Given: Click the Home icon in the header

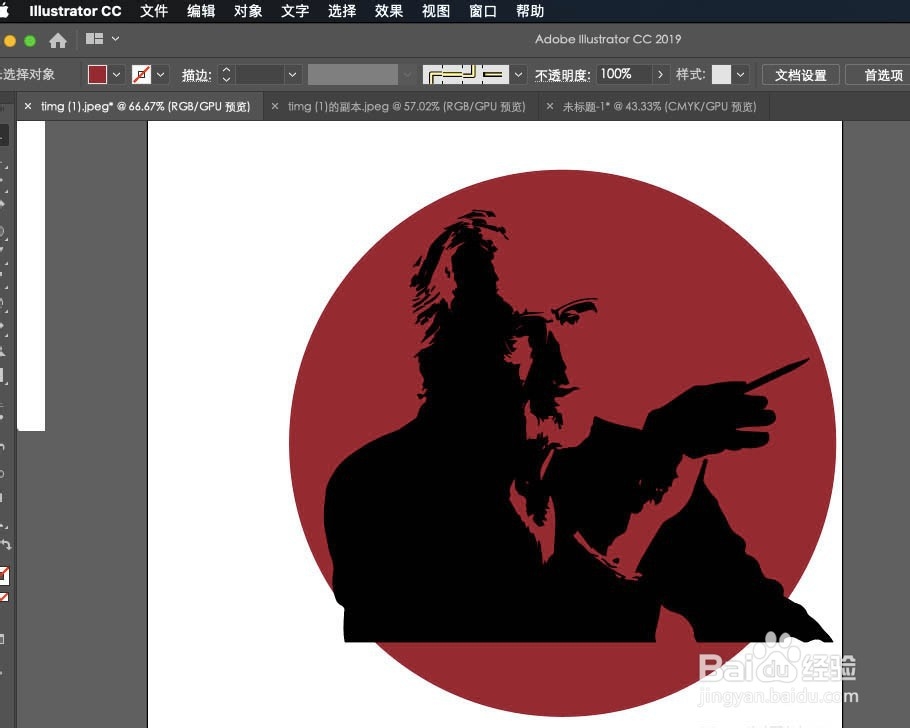Looking at the screenshot, I should point(57,40).
